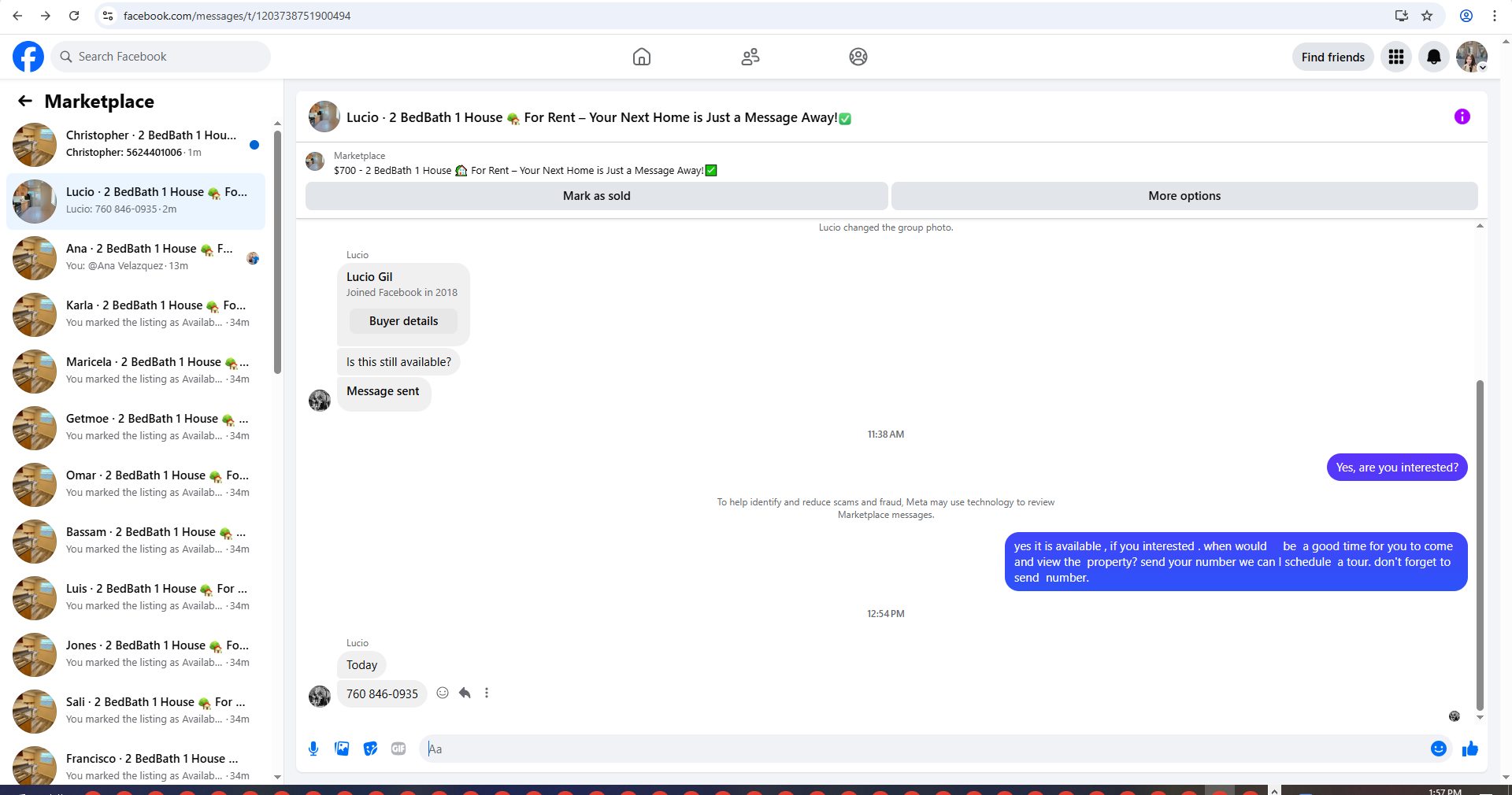Click the Marketplace listing thumbnail
This screenshot has width=1512, height=795.
pyautogui.click(x=315, y=161)
